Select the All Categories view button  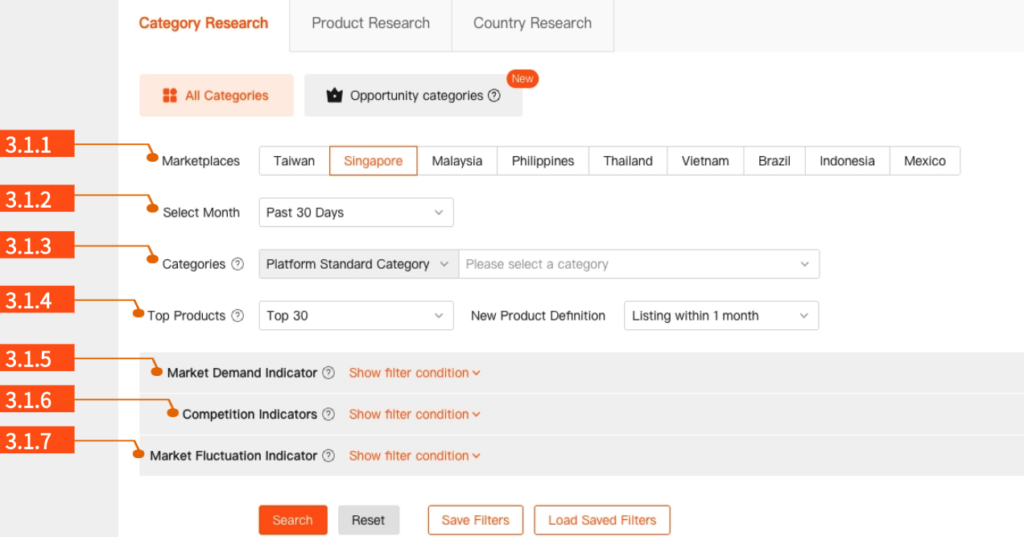[x=216, y=96]
